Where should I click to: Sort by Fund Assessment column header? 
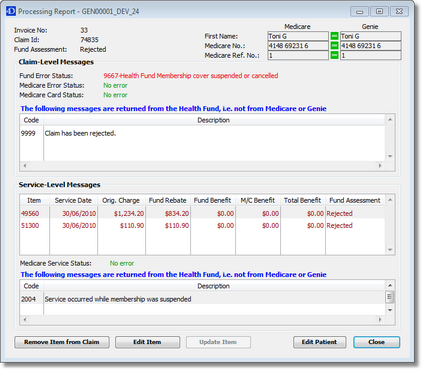[355, 200]
